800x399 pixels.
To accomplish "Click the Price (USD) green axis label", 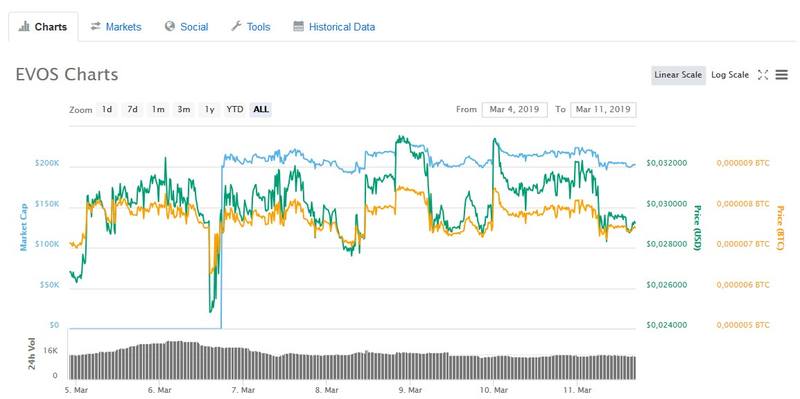I will (697, 228).
